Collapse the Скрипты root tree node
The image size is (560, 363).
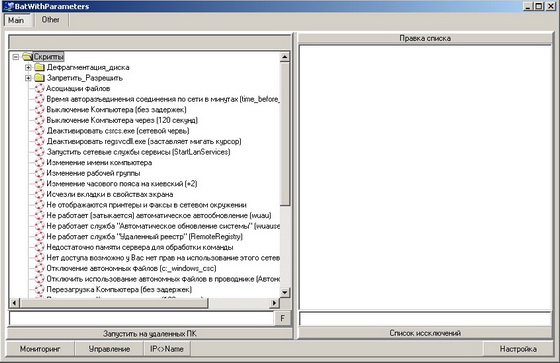15,57
